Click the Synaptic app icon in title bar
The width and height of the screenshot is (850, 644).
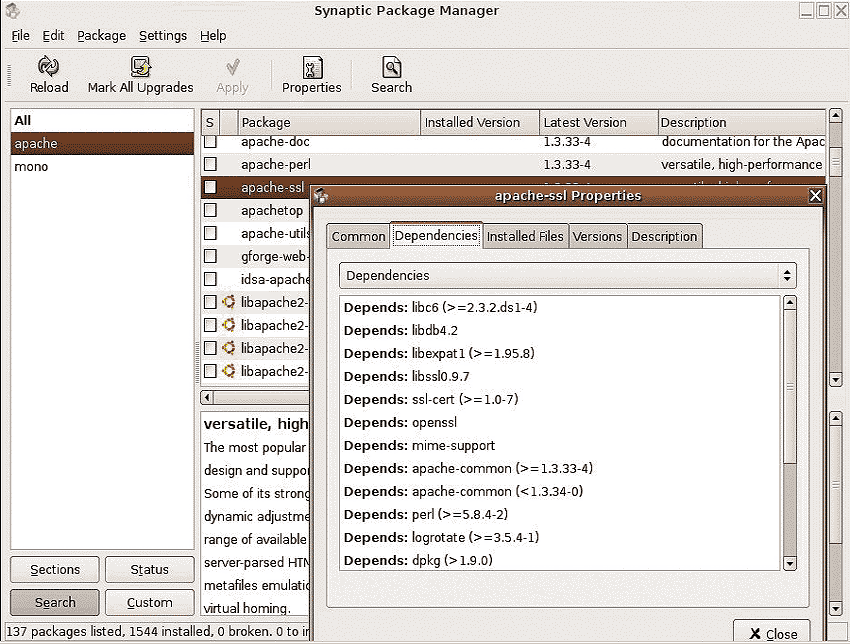[x=12, y=10]
